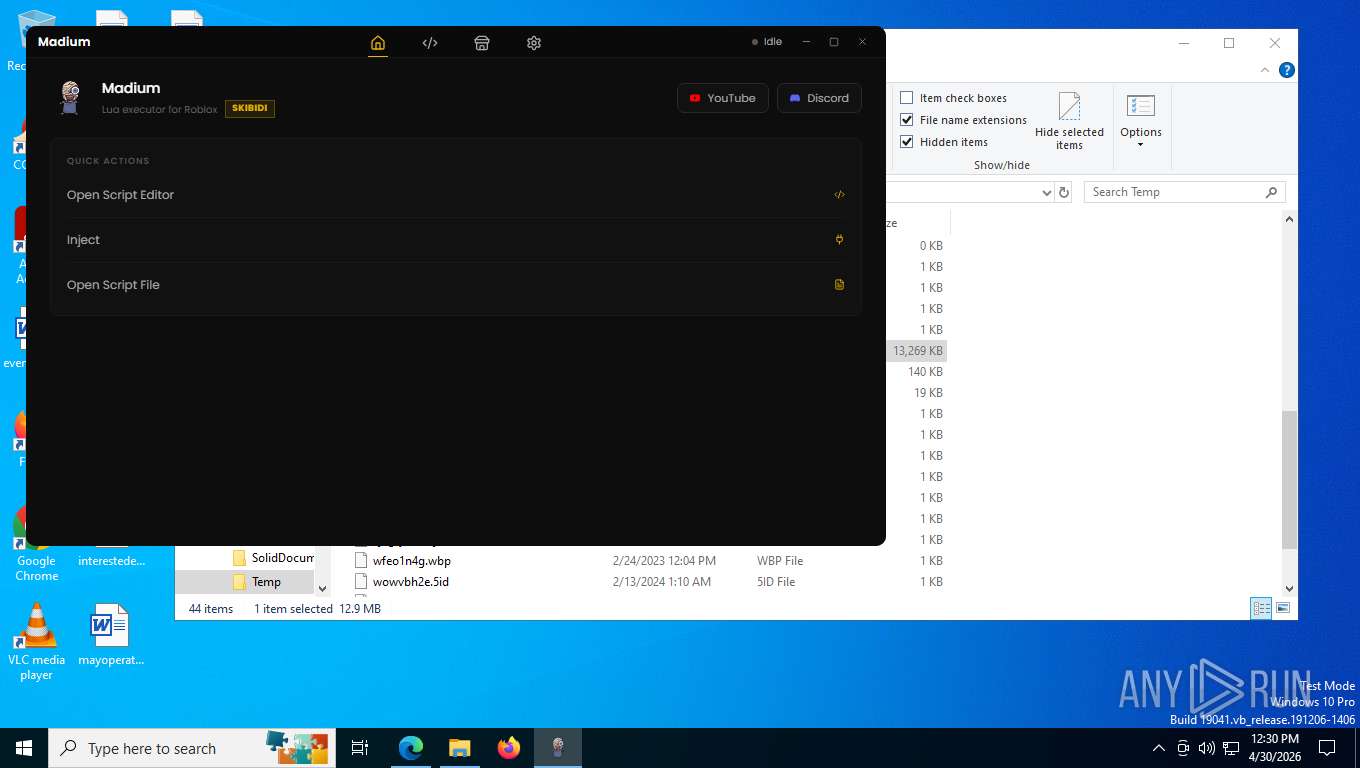Click the scroll up arrow in file list
The width and height of the screenshot is (1360, 768).
coord(1289,219)
